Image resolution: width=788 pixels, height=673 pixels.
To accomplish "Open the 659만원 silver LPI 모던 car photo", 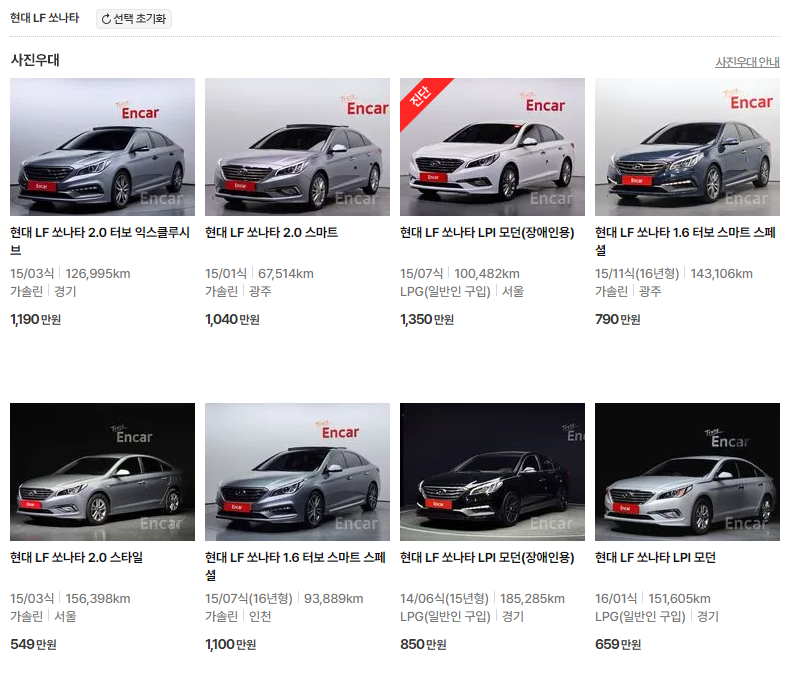I will [687, 472].
